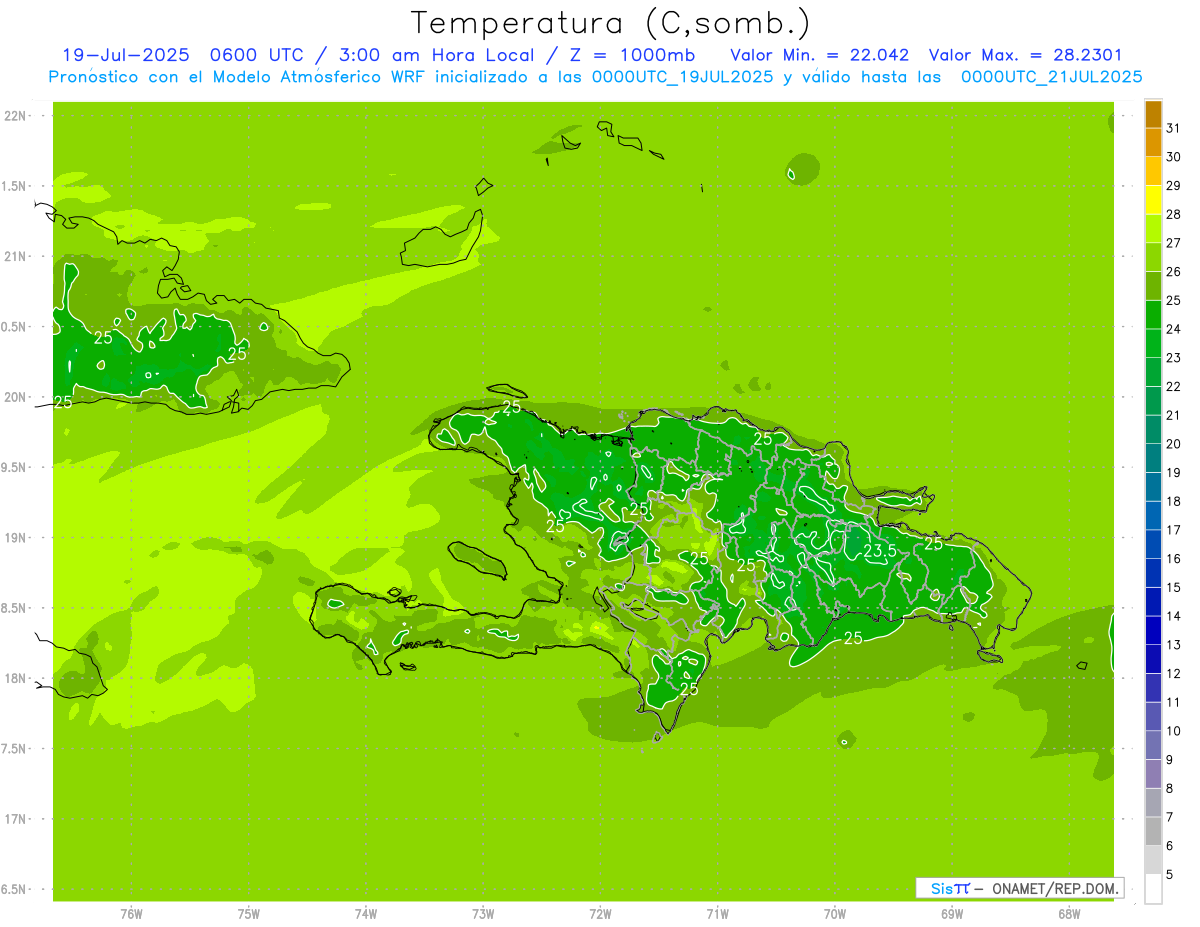Click the orange-brown legend swatch above 31
Viewport: 1200px width, 927px height.
click(x=1154, y=114)
